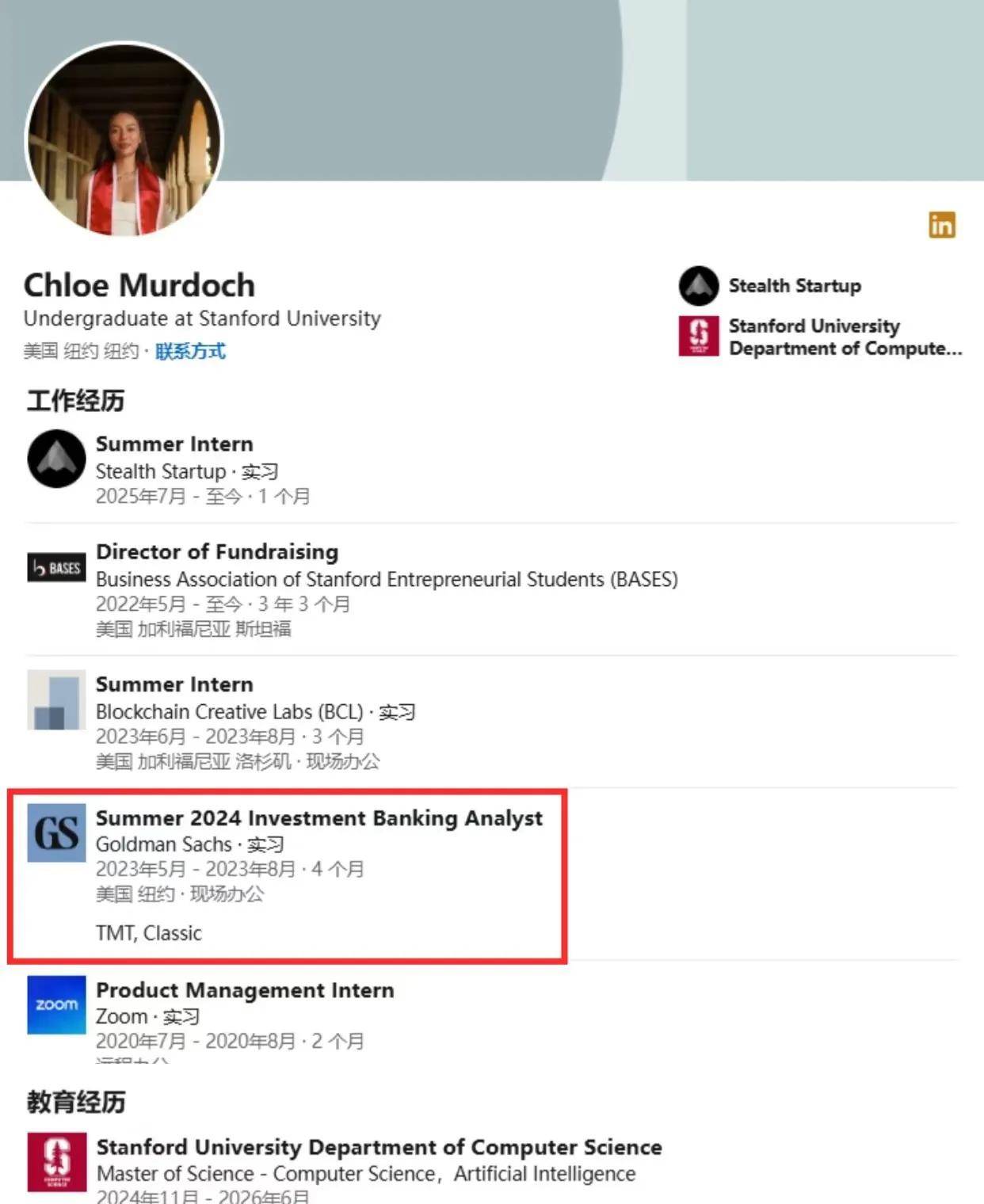Viewport: 984px width, 1204px height.
Task: Click the Zoom company logo
Action: (x=56, y=1005)
